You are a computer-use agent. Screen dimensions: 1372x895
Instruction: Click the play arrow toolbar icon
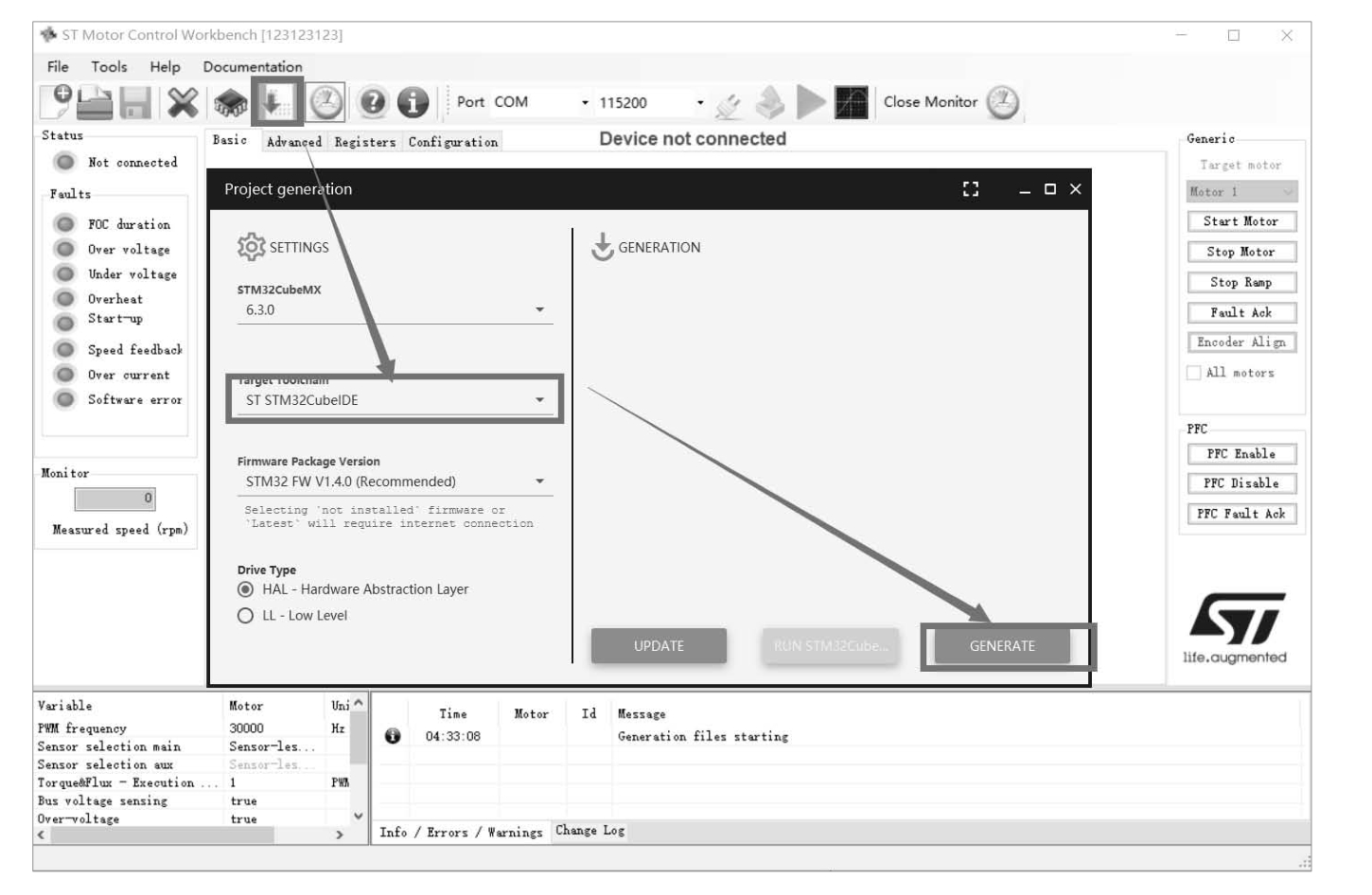point(811,102)
